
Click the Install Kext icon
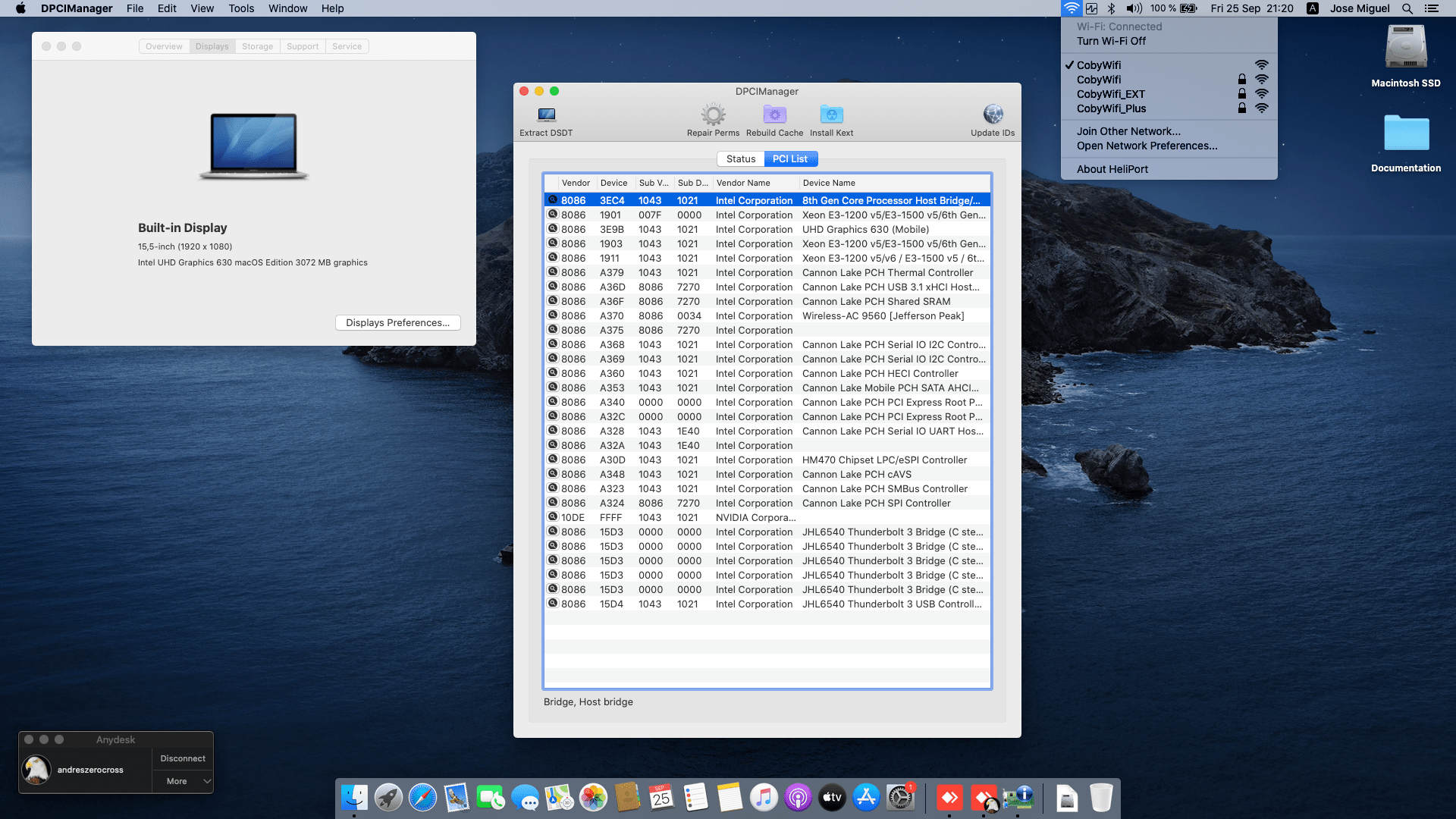coord(831,115)
